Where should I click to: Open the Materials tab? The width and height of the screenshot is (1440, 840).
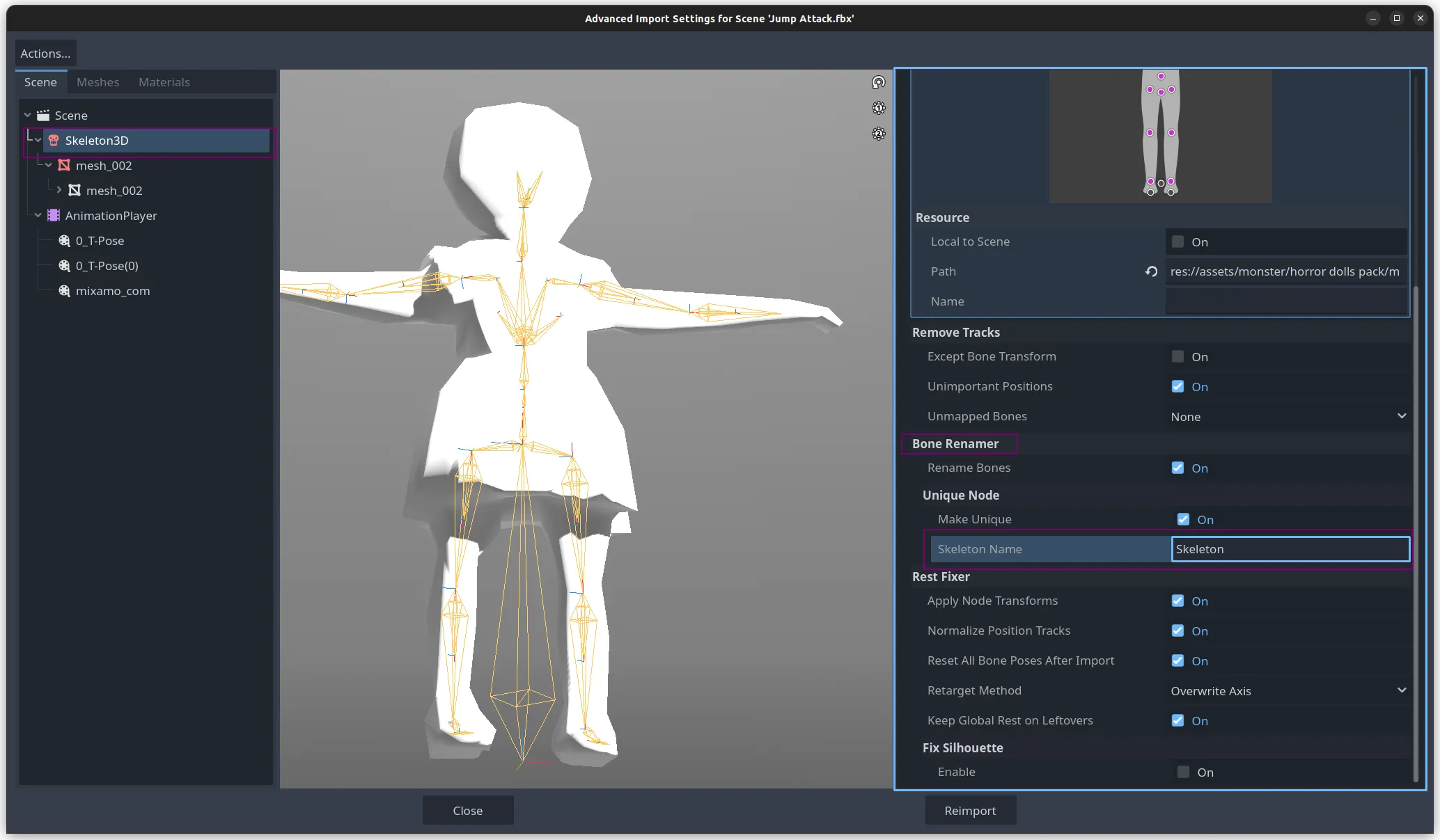click(x=164, y=82)
